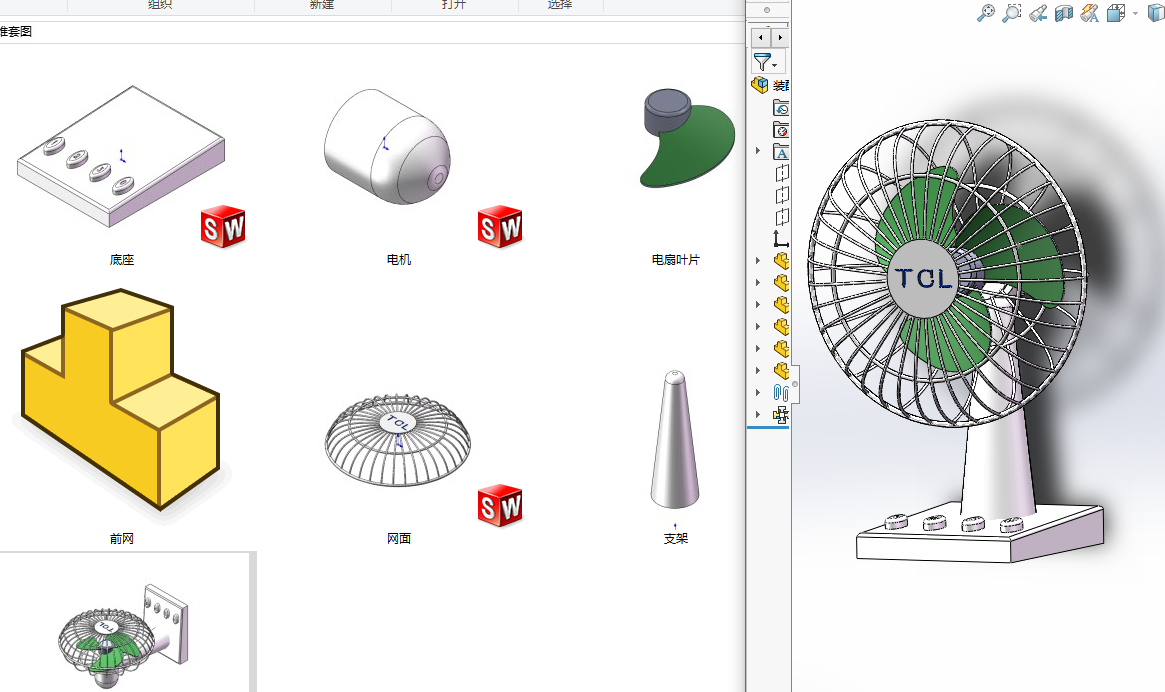Open dropdown arrow beside Display Style cube
Image resolution: width=1165 pixels, height=692 pixels.
[x=1135, y=14]
